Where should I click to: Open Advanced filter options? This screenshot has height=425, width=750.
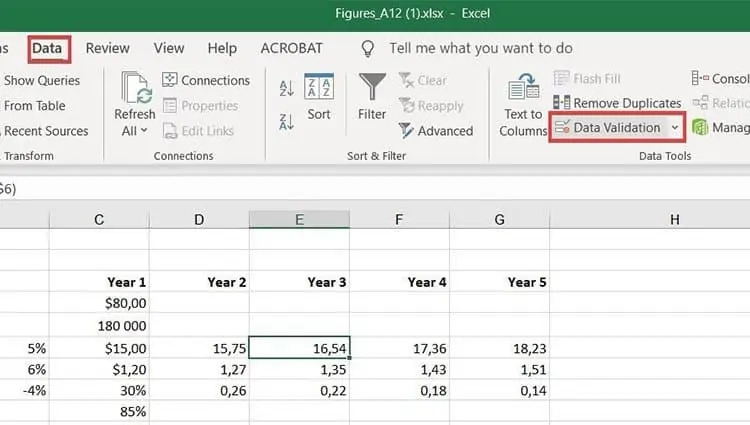(x=436, y=131)
